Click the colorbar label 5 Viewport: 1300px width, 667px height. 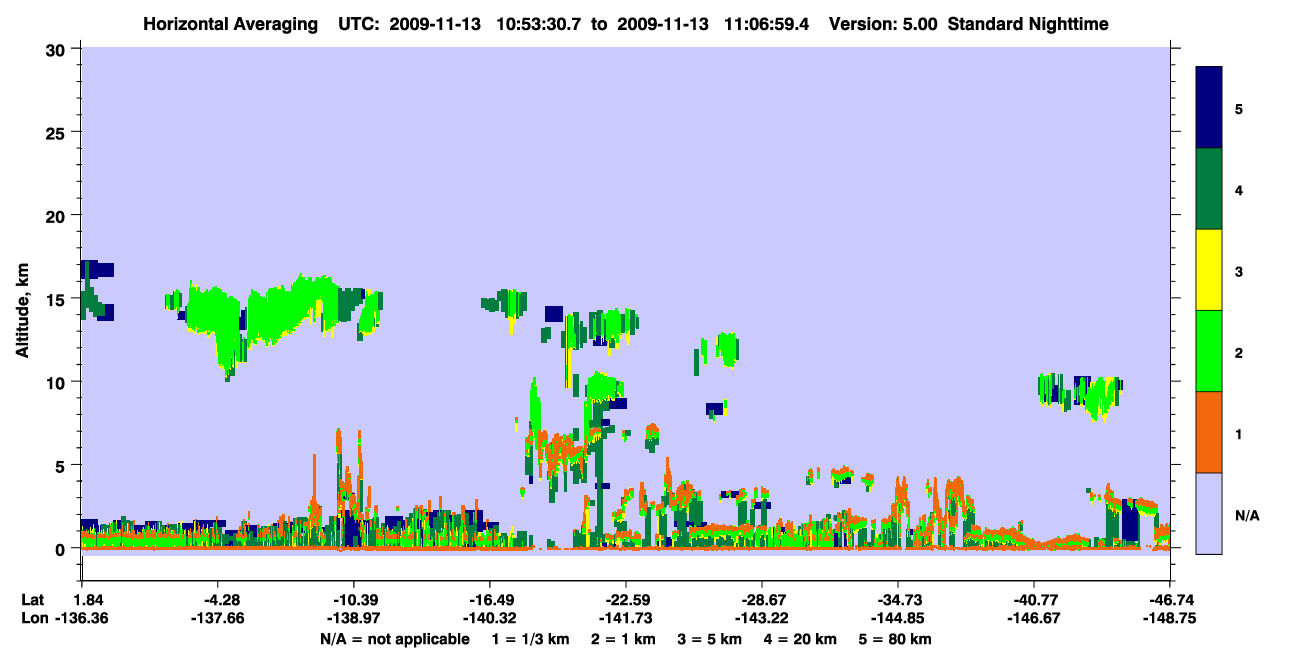1238,108
